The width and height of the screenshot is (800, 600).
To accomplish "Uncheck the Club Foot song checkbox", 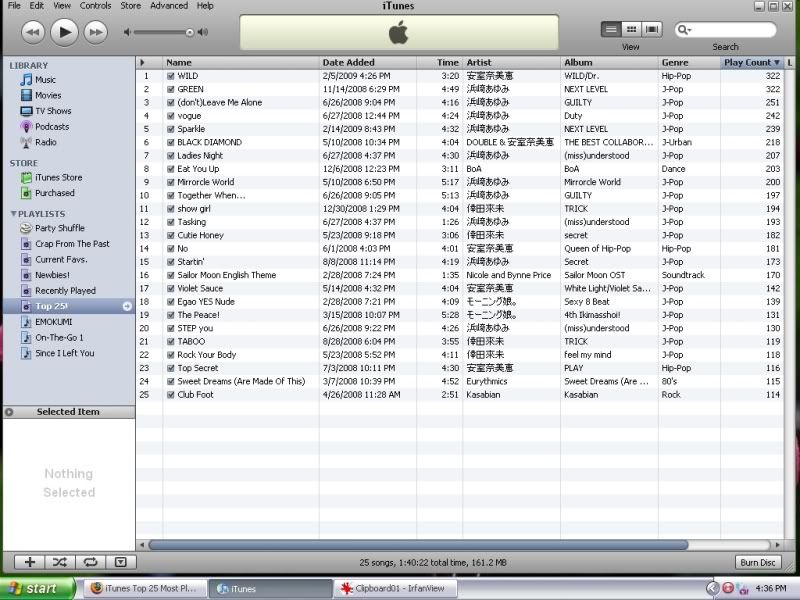I will 171,395.
